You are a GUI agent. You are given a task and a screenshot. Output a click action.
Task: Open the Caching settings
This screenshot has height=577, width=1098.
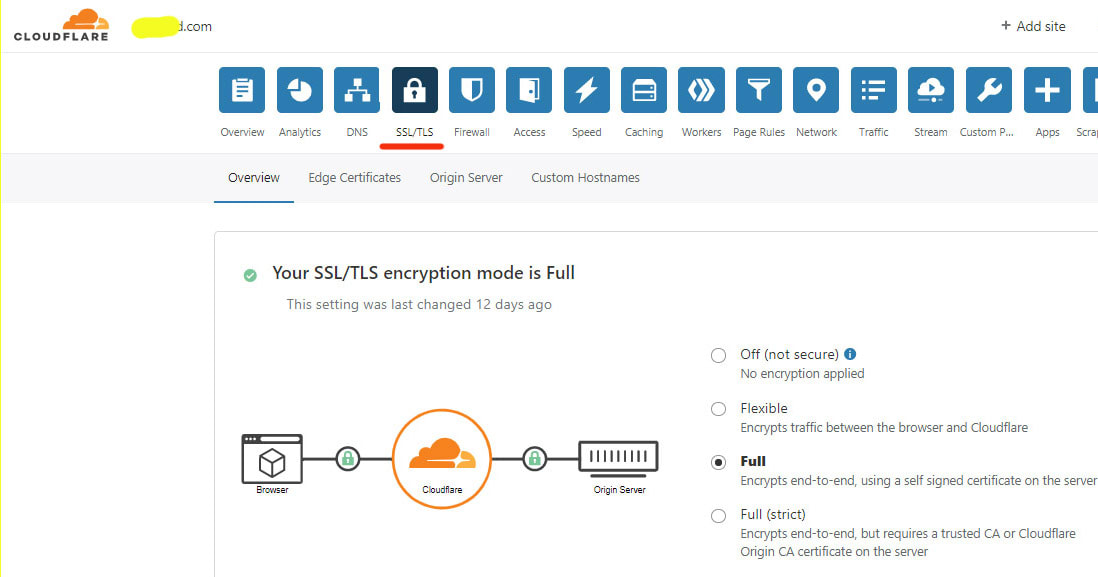[643, 90]
